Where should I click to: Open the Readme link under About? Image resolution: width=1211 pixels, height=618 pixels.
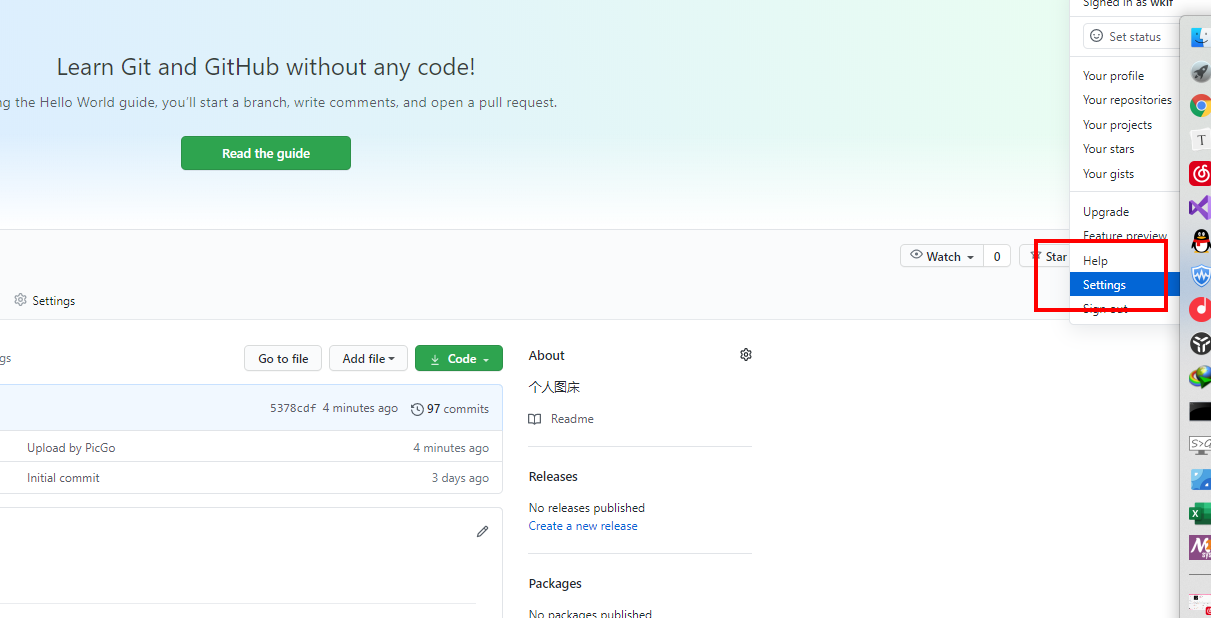[572, 419]
